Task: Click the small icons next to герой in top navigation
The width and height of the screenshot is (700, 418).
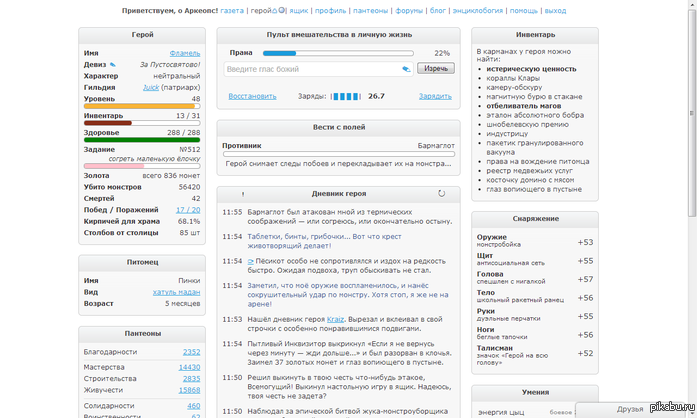Action: click(281, 10)
